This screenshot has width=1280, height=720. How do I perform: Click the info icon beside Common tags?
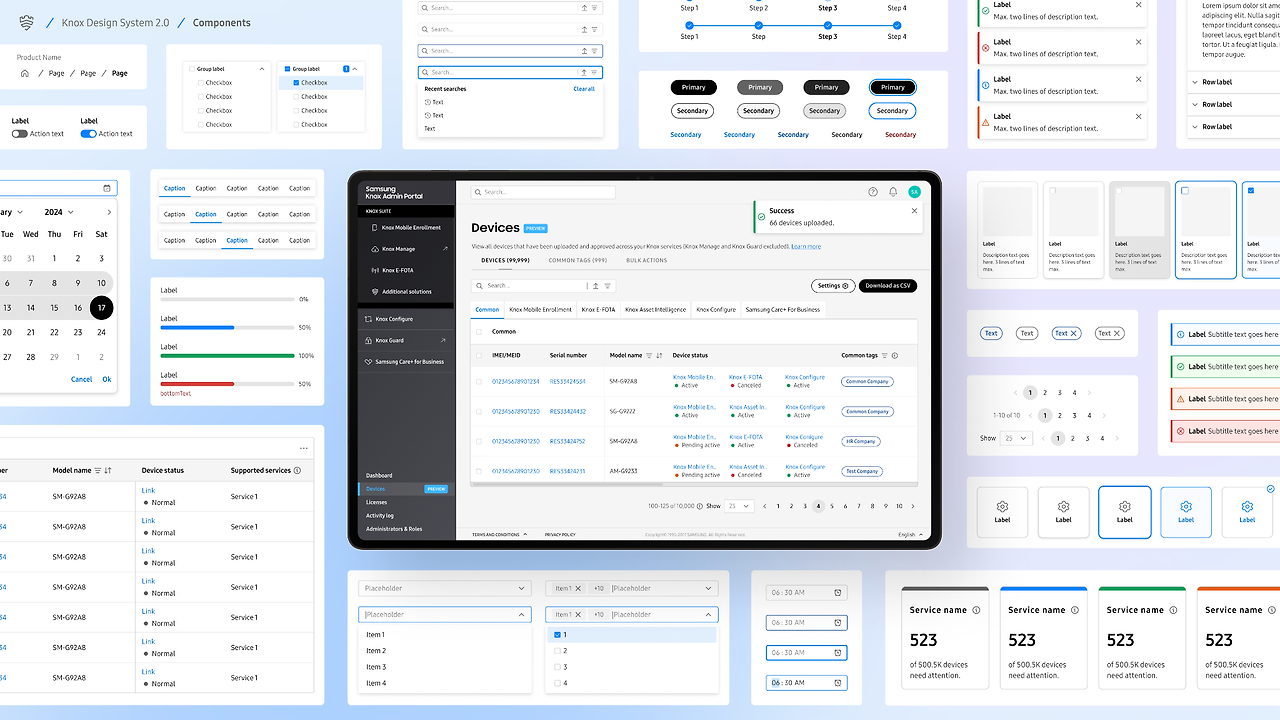coord(894,355)
